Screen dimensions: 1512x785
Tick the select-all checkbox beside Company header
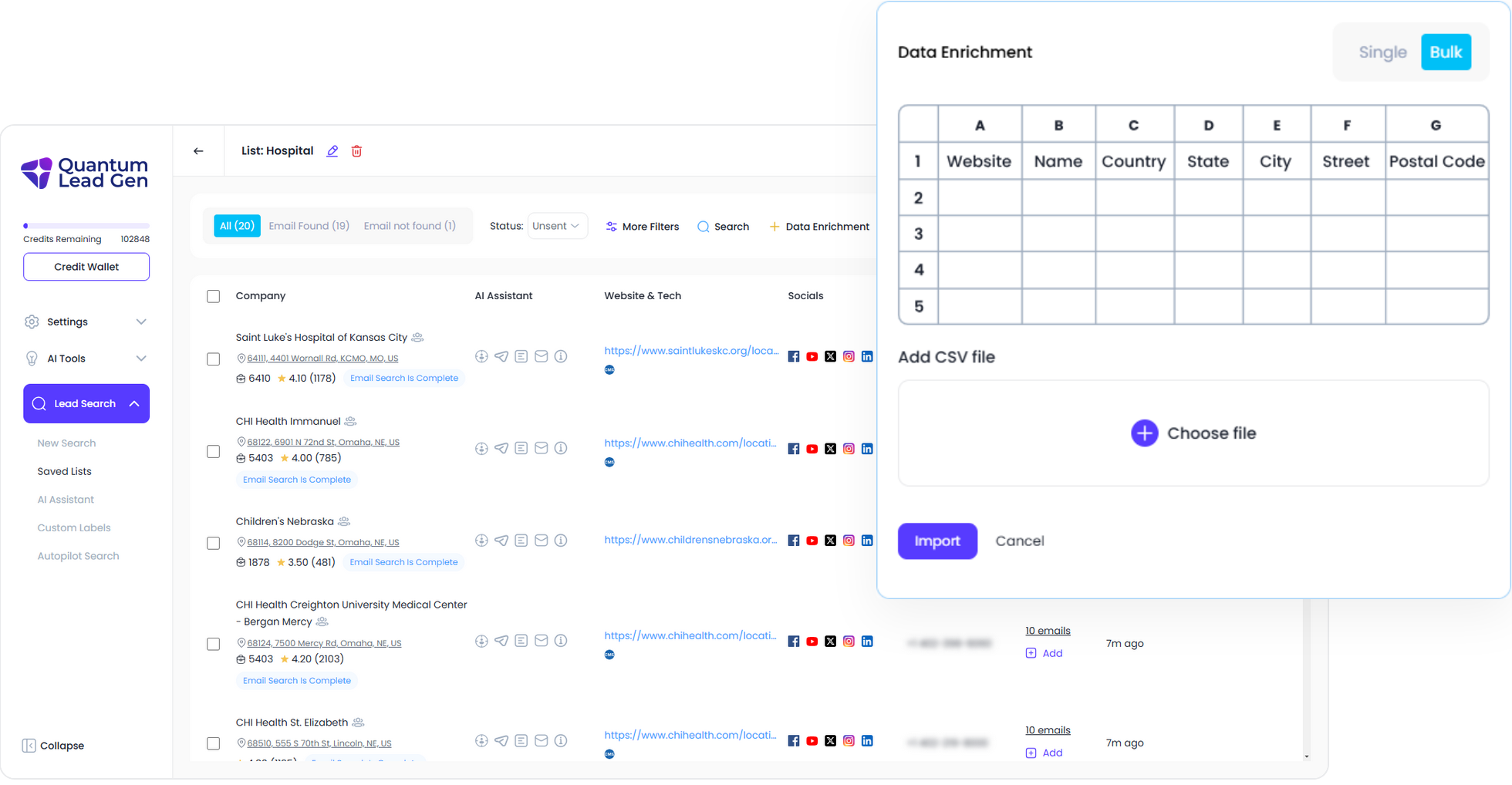click(214, 297)
